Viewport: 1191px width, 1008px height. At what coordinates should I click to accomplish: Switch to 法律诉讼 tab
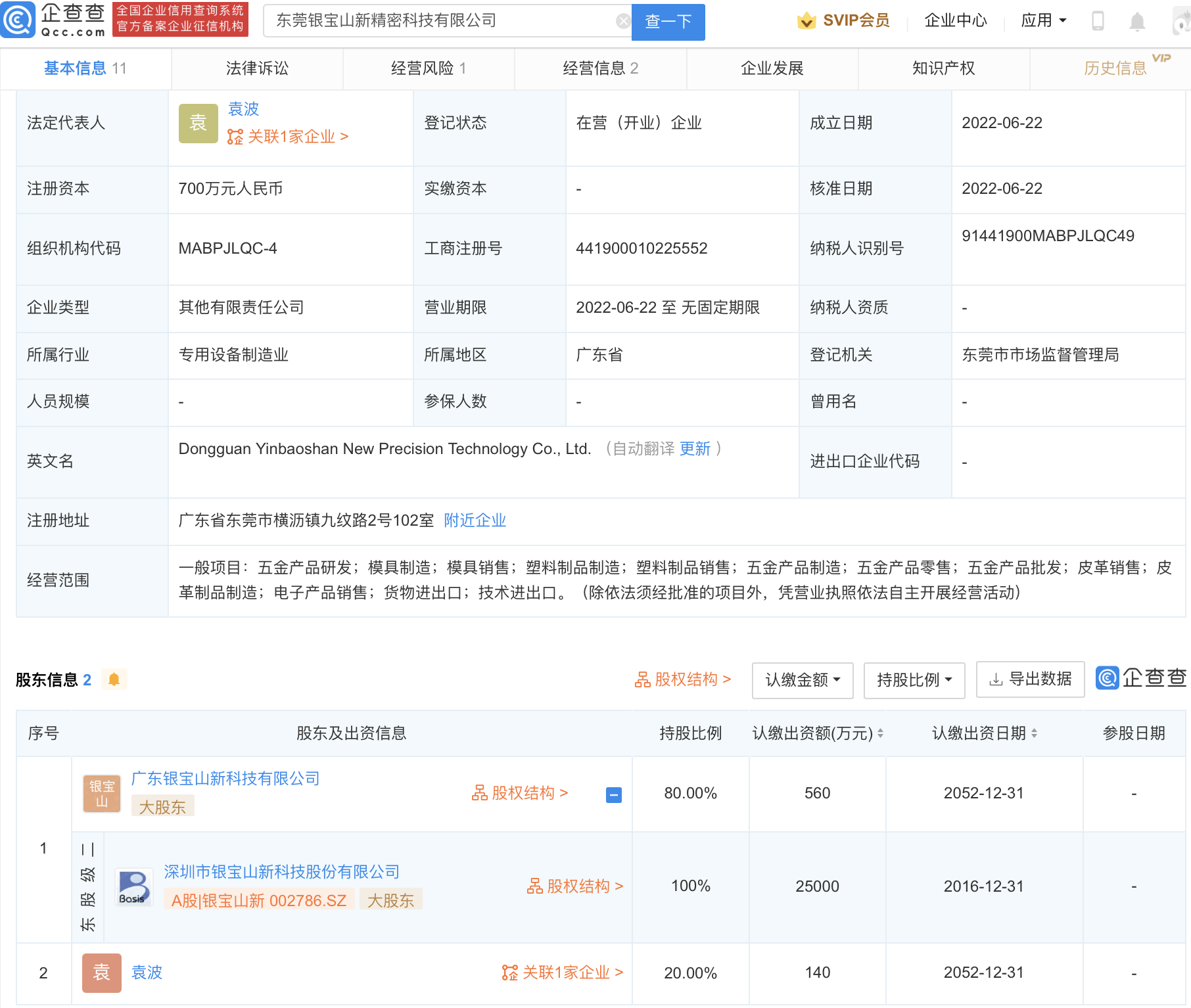[257, 68]
